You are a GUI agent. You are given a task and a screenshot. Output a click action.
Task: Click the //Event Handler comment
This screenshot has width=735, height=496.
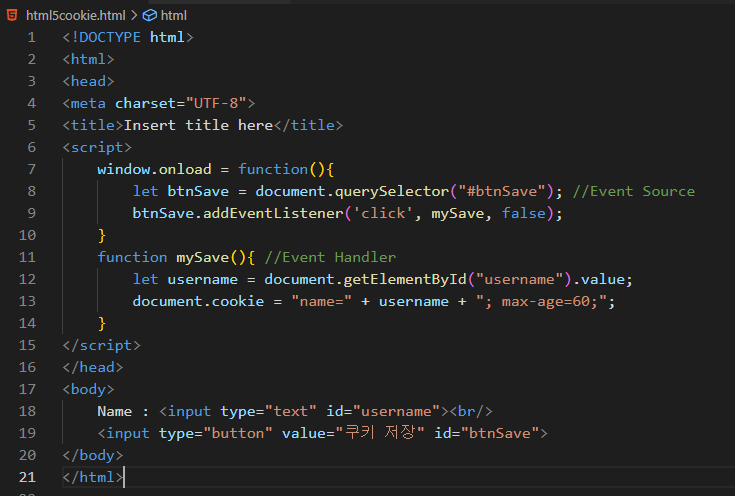(x=330, y=257)
